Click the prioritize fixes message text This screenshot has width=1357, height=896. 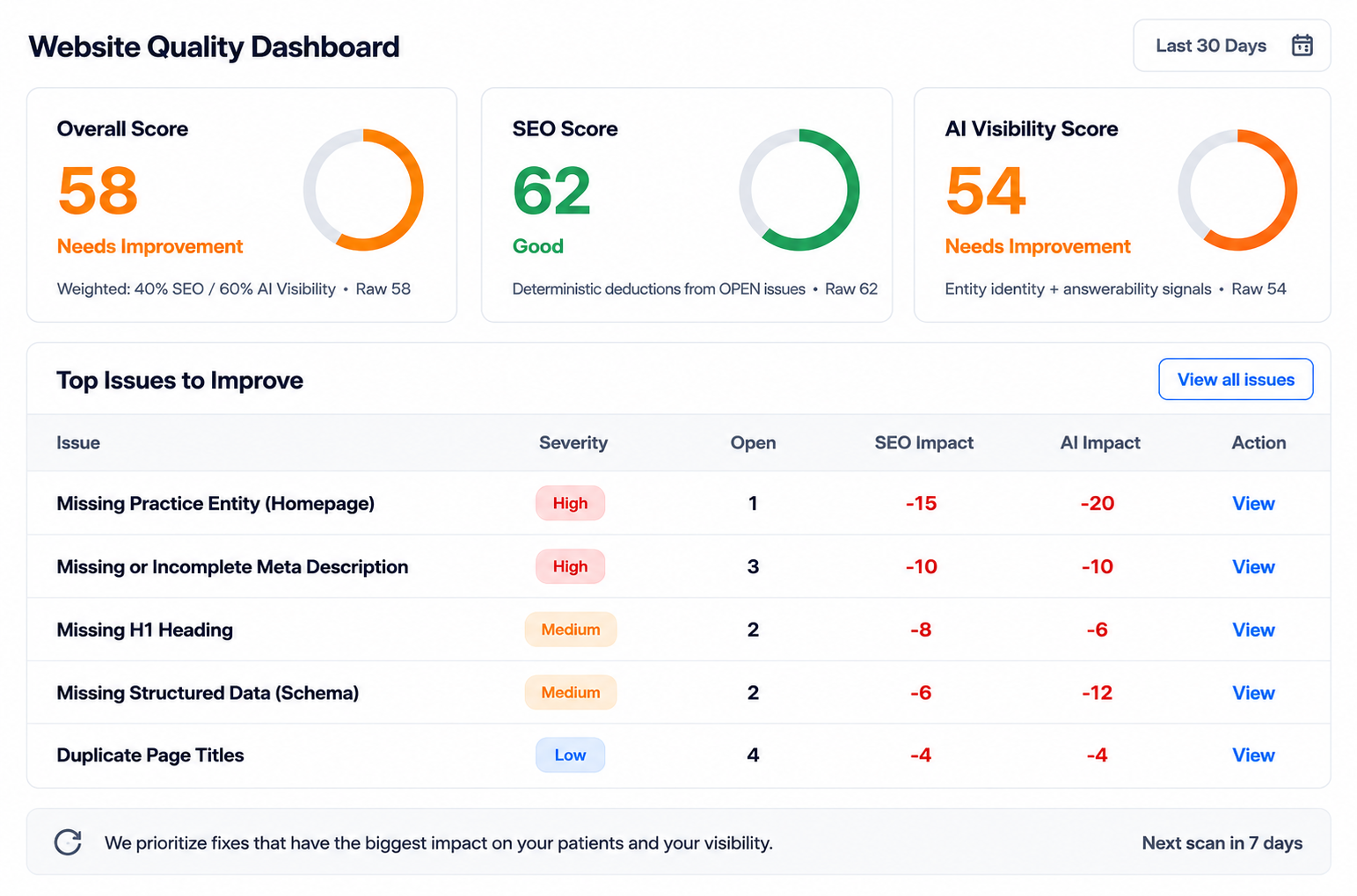(438, 842)
